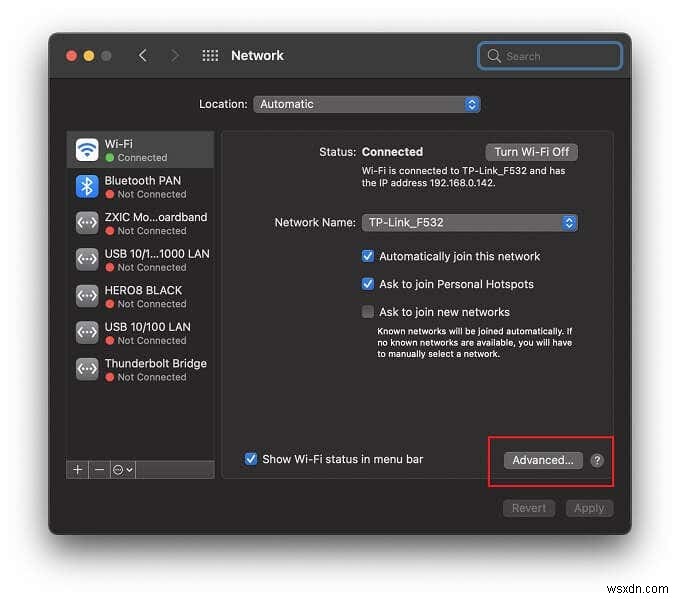Click the USB 10/1...1000 LAN icon
This screenshot has height=599, width=680.
87,259
